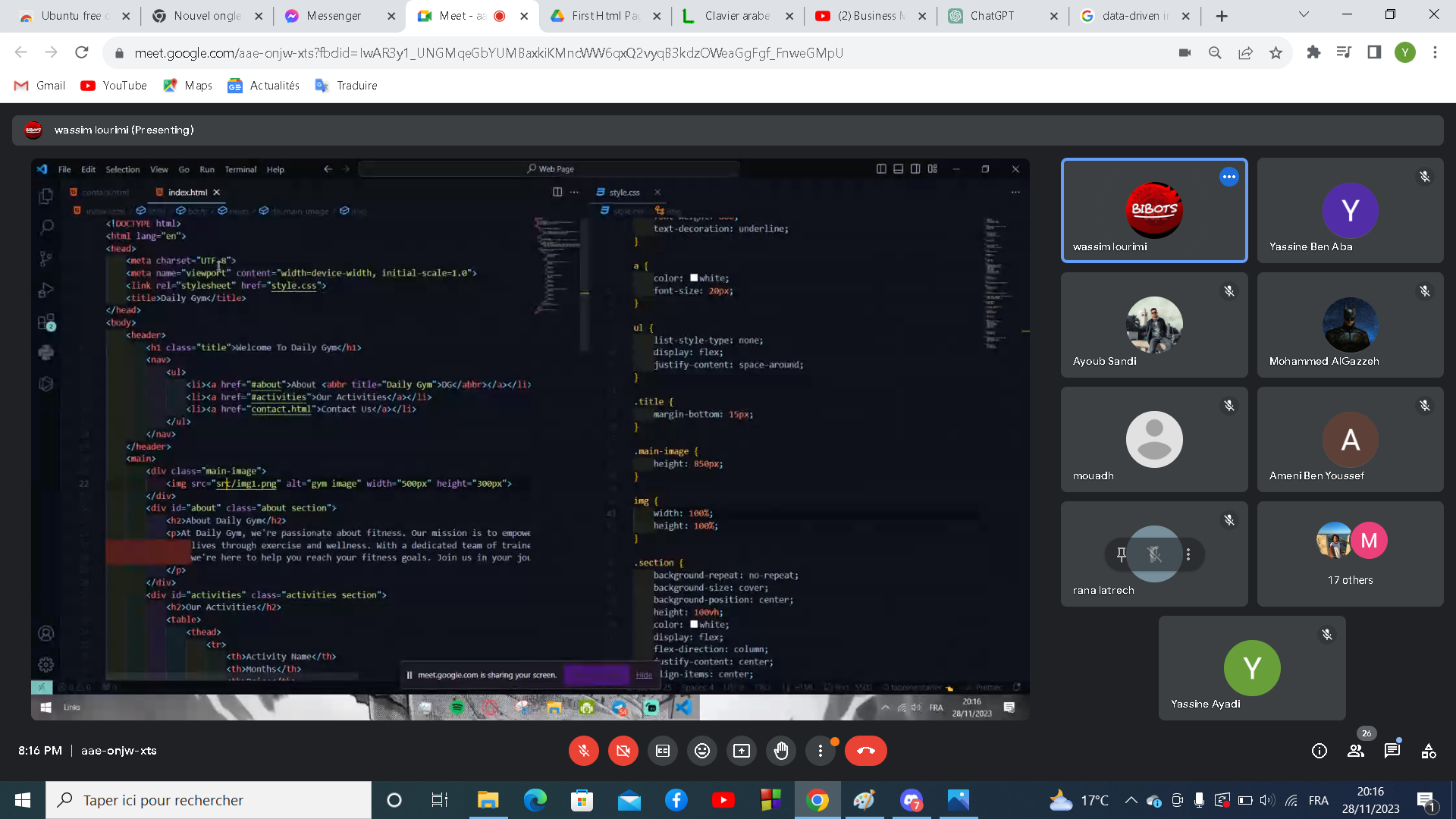The height and width of the screenshot is (819, 1456).
Task: Open the Mail app on the taskbar
Action: 629,800
